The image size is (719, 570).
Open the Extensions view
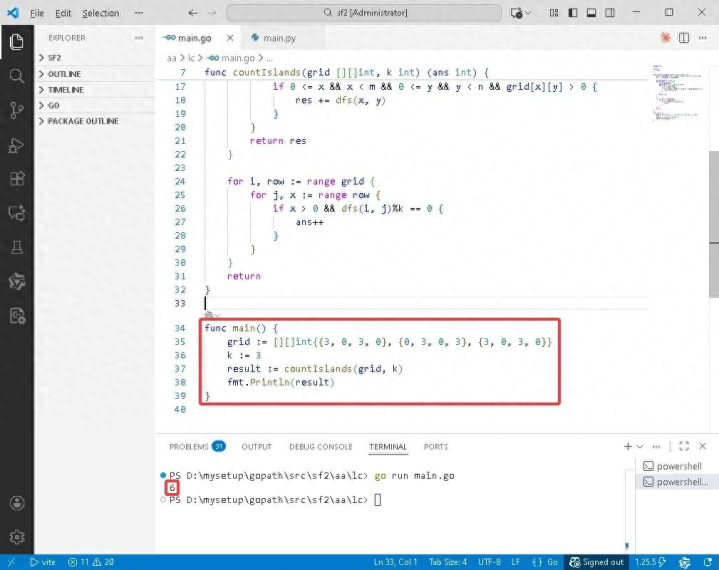16,179
